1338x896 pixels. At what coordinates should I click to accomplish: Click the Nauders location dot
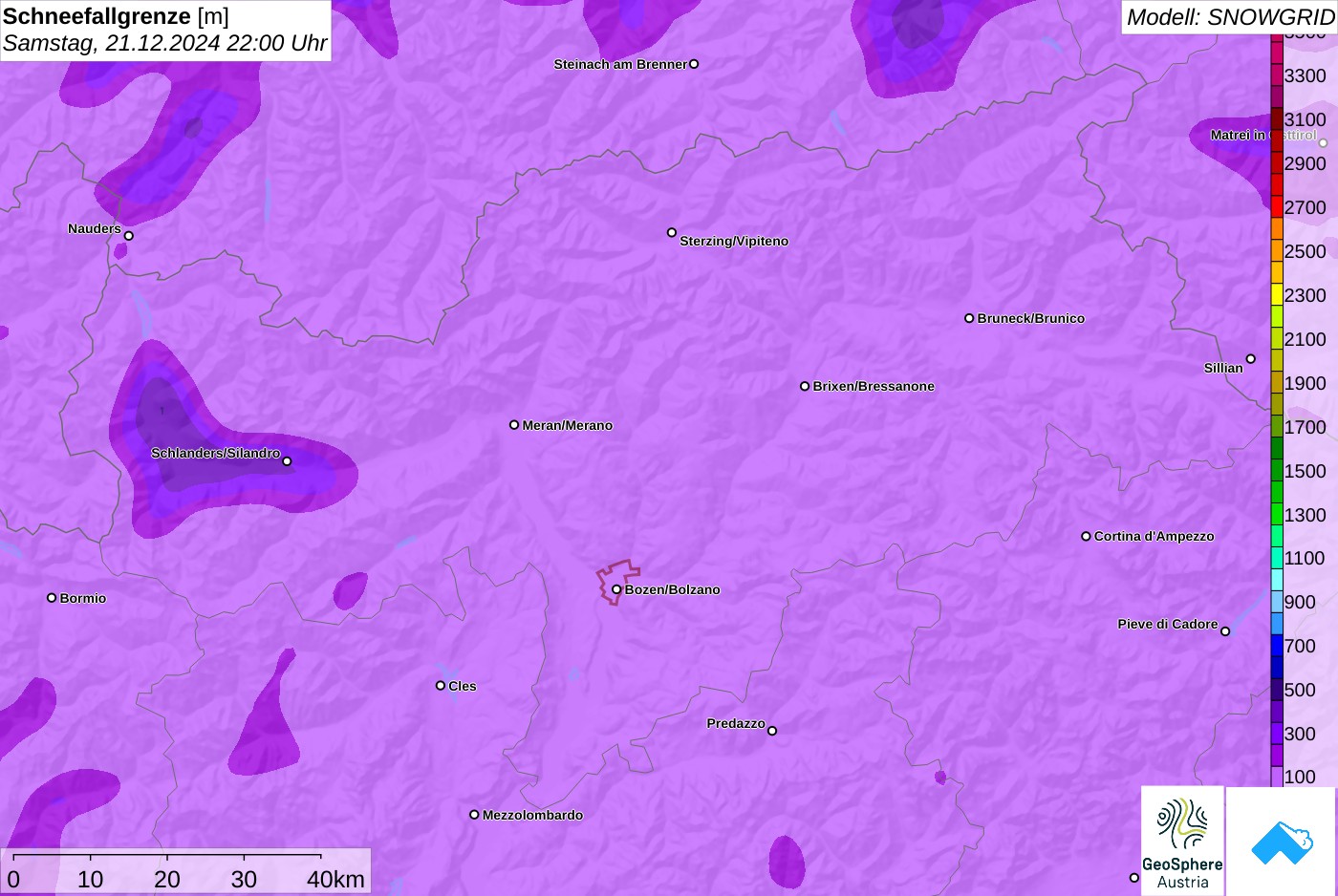(129, 236)
